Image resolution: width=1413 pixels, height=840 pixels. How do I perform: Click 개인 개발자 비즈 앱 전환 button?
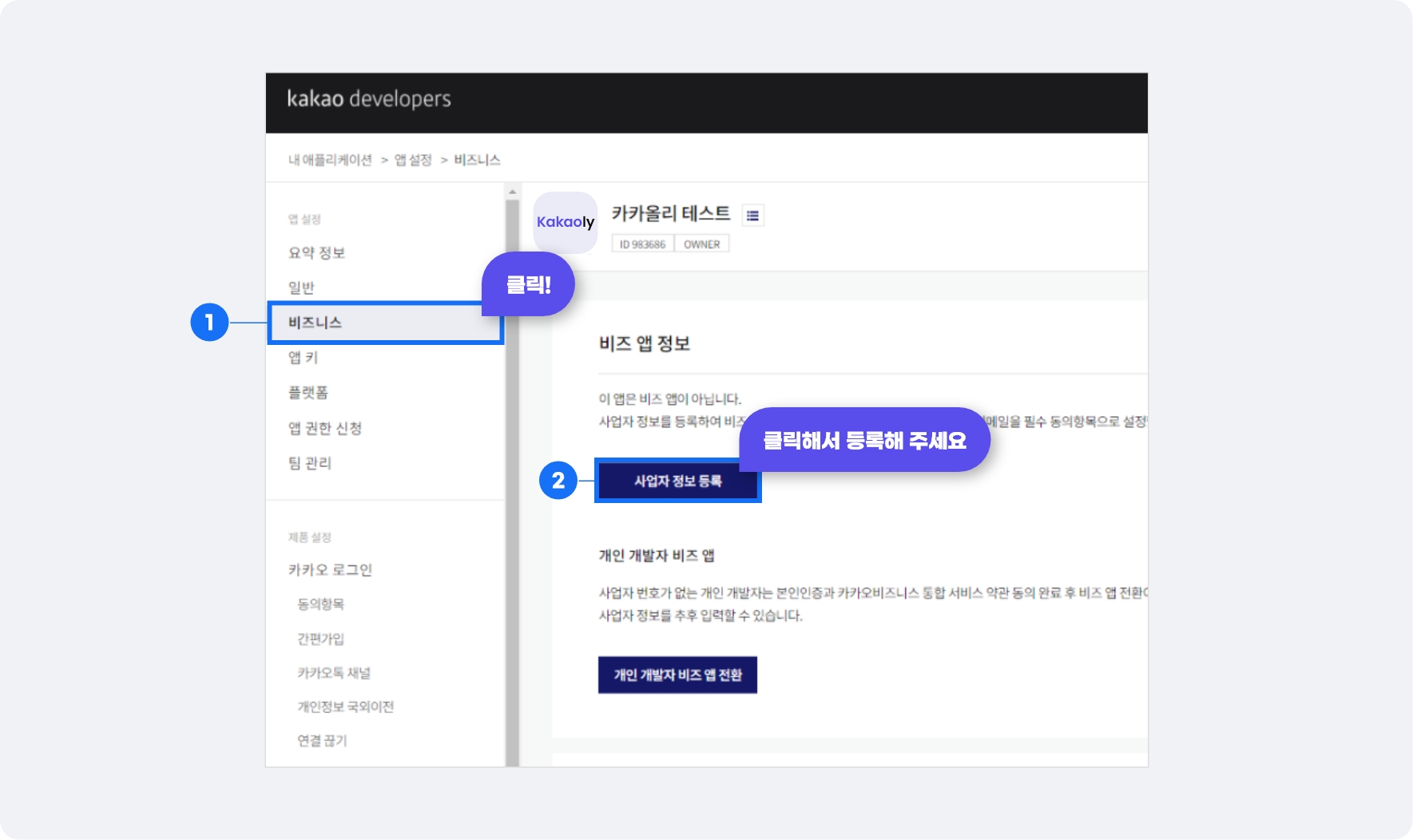pyautogui.click(x=677, y=675)
